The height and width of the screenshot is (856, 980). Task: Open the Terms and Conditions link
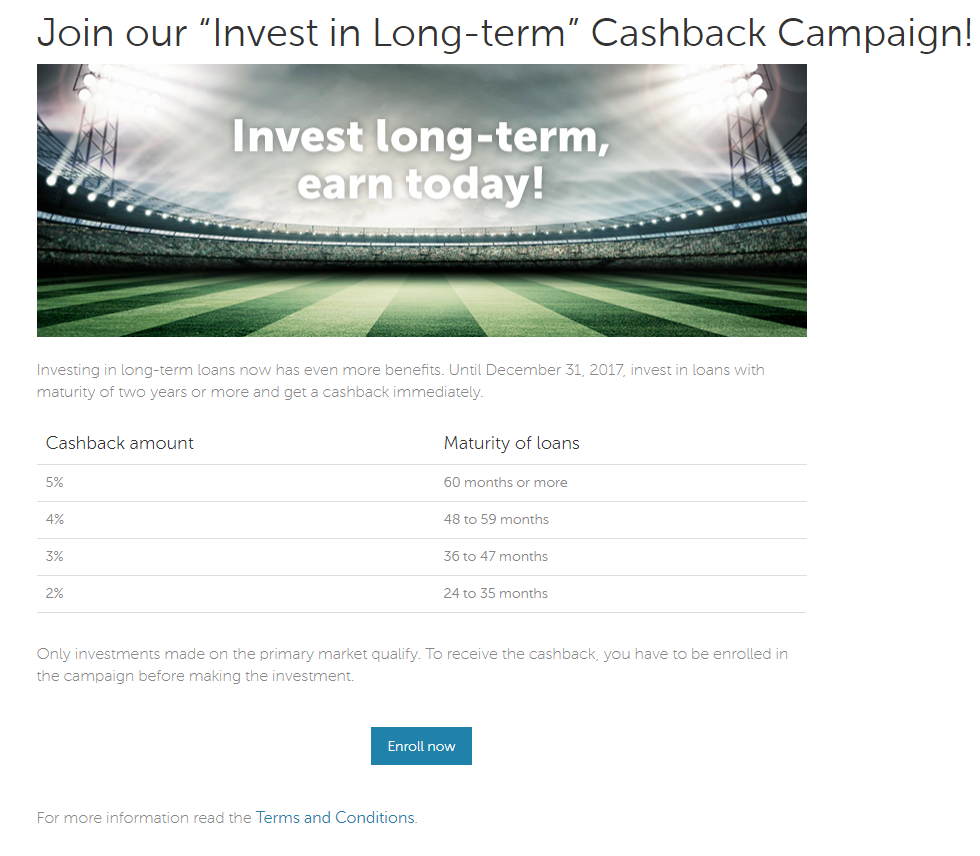click(x=335, y=817)
